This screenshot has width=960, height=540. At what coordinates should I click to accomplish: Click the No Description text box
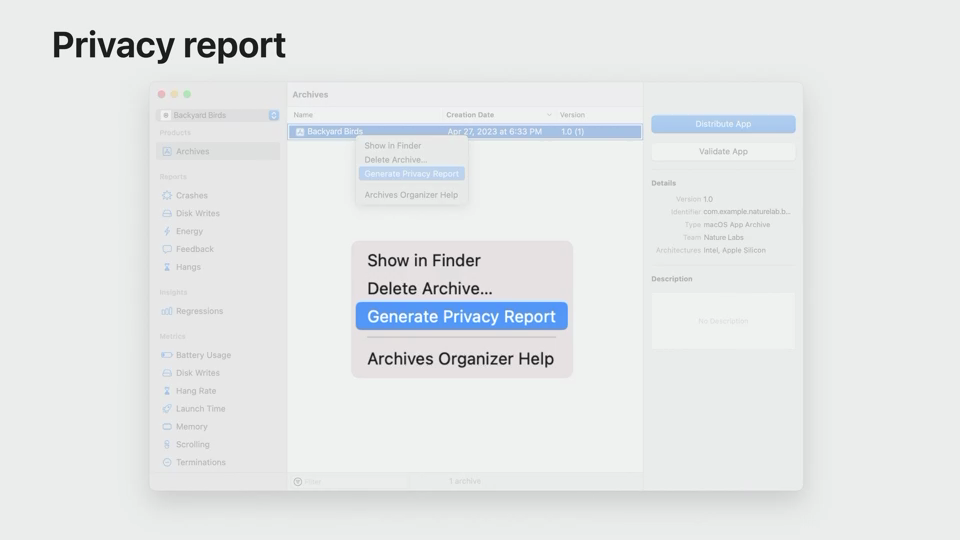coord(723,321)
